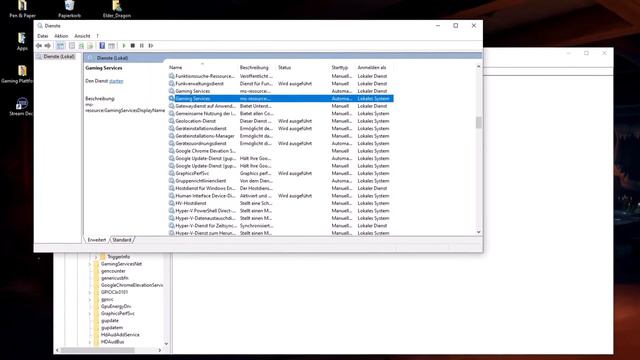Expand the HDAudBus registry key
Screen dimensions: 640x360
click(x=90, y=342)
